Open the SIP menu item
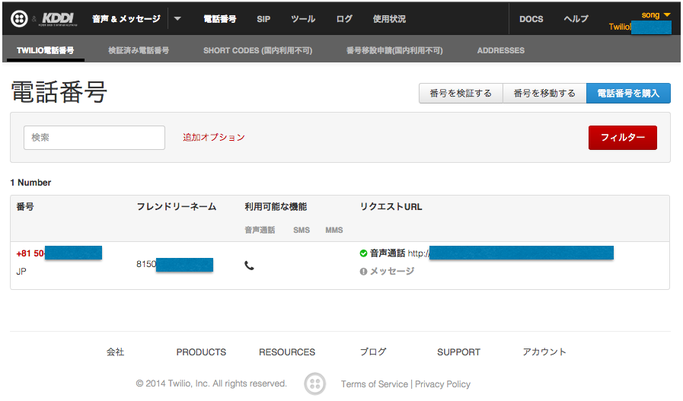This screenshot has height=401, width=683. (x=264, y=19)
